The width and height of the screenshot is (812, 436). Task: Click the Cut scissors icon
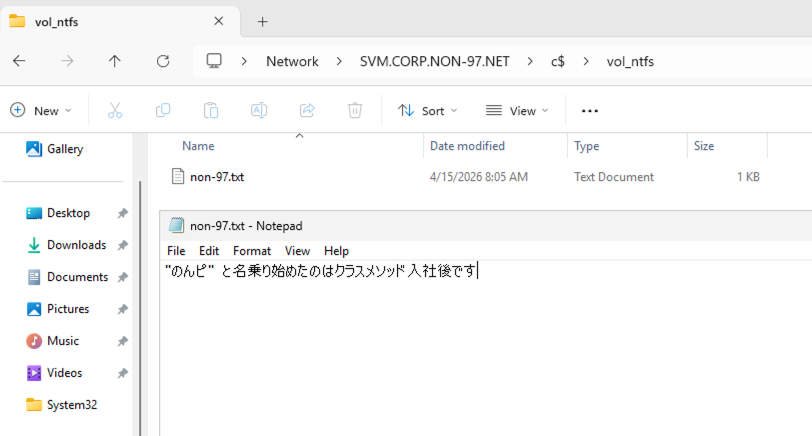[115, 110]
